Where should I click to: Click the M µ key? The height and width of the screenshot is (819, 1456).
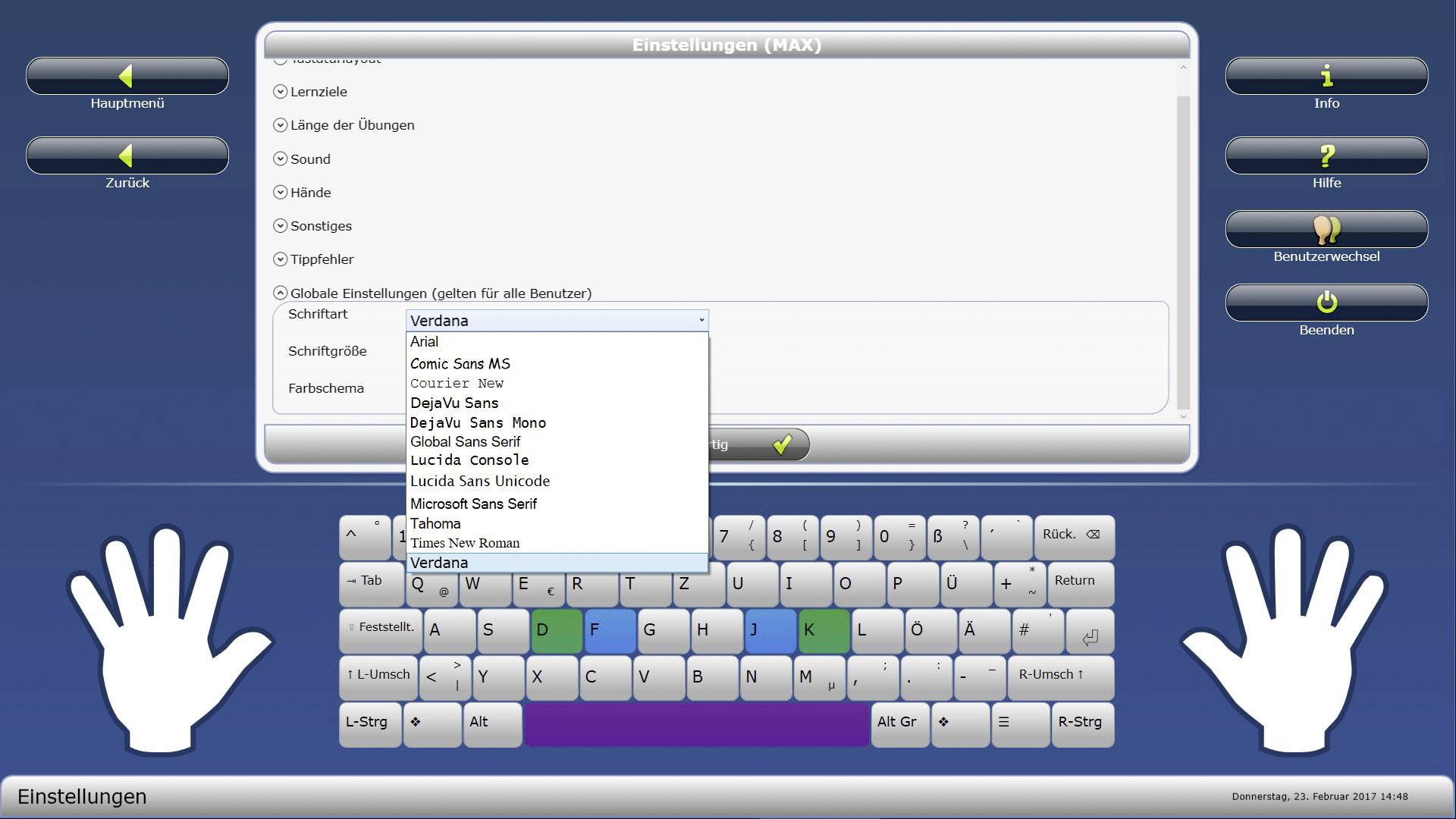pos(818,678)
